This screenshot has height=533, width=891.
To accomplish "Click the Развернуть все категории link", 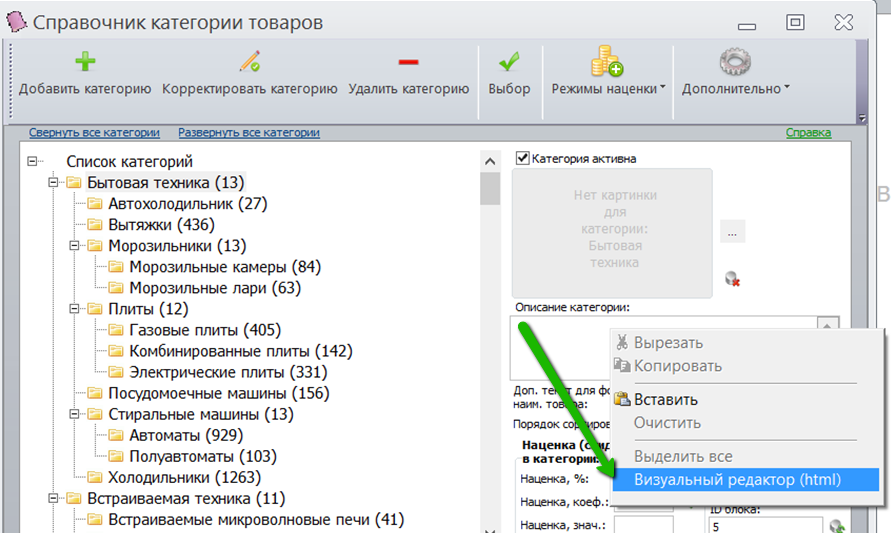I will (x=249, y=132).
